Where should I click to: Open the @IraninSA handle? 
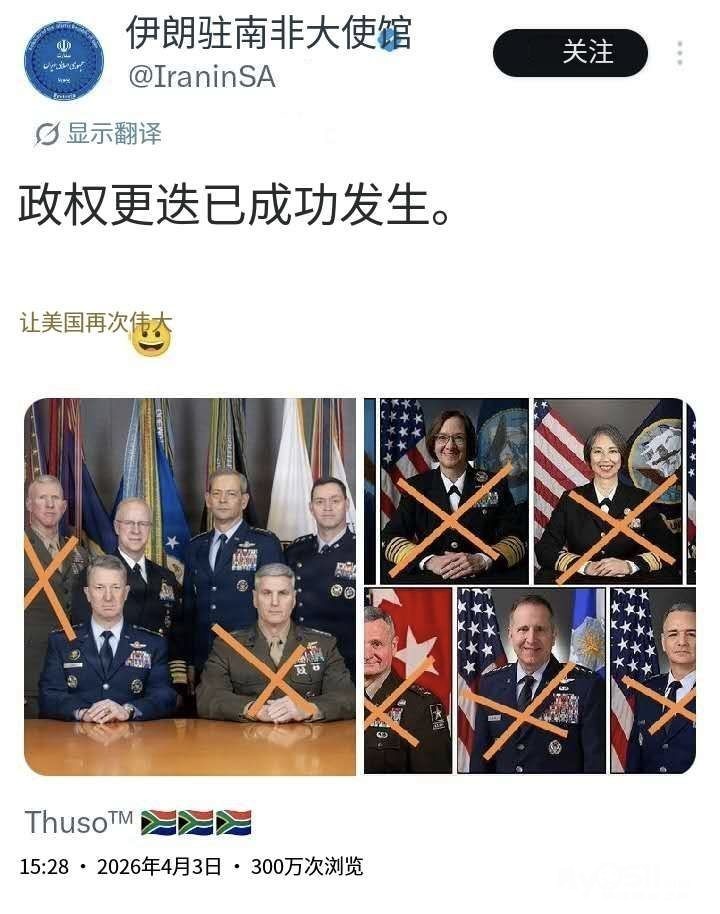[202, 78]
